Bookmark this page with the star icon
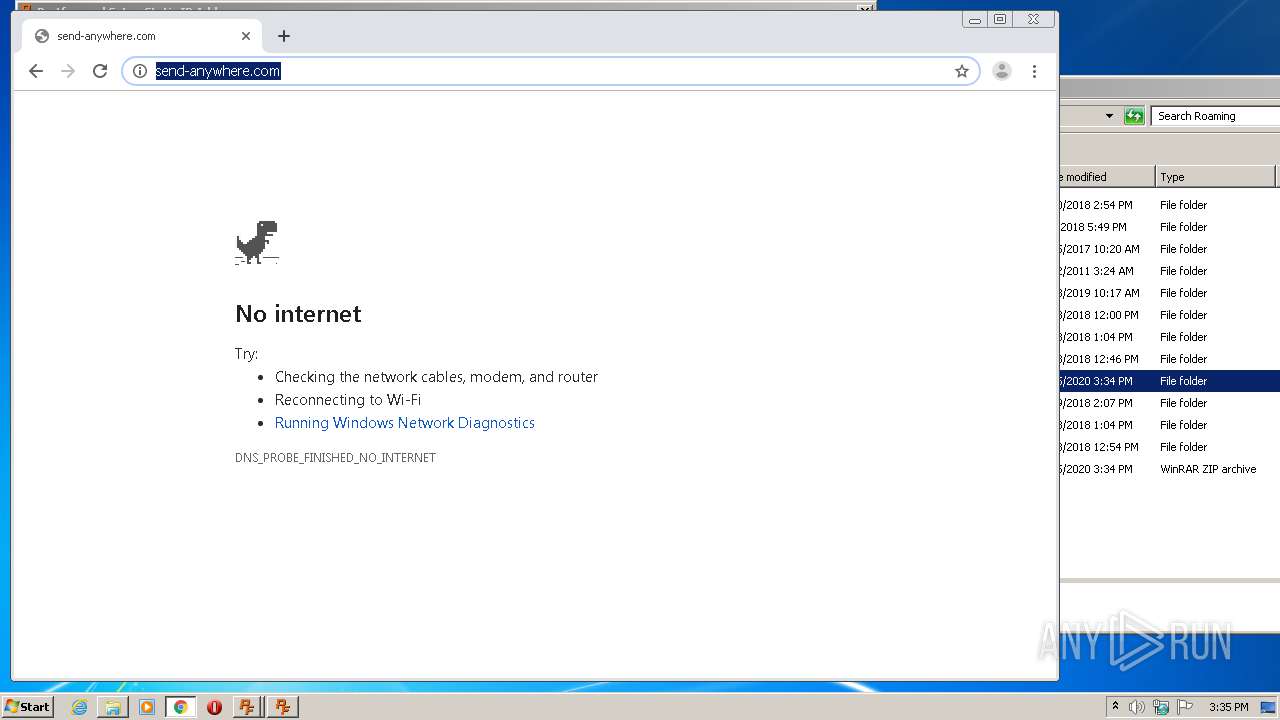This screenshot has width=1280, height=720. pyautogui.click(x=962, y=71)
